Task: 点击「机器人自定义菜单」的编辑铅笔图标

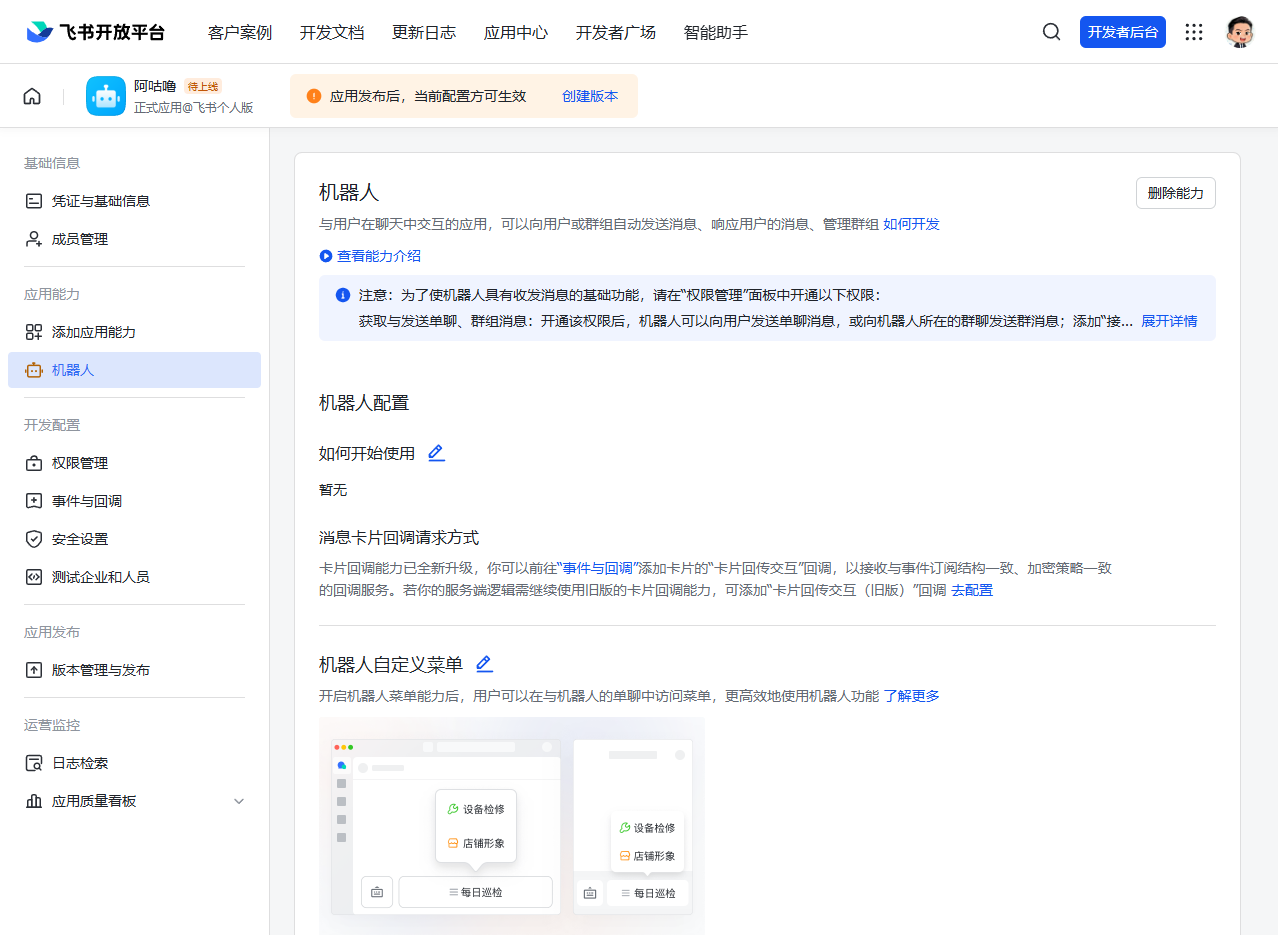Action: (484, 663)
